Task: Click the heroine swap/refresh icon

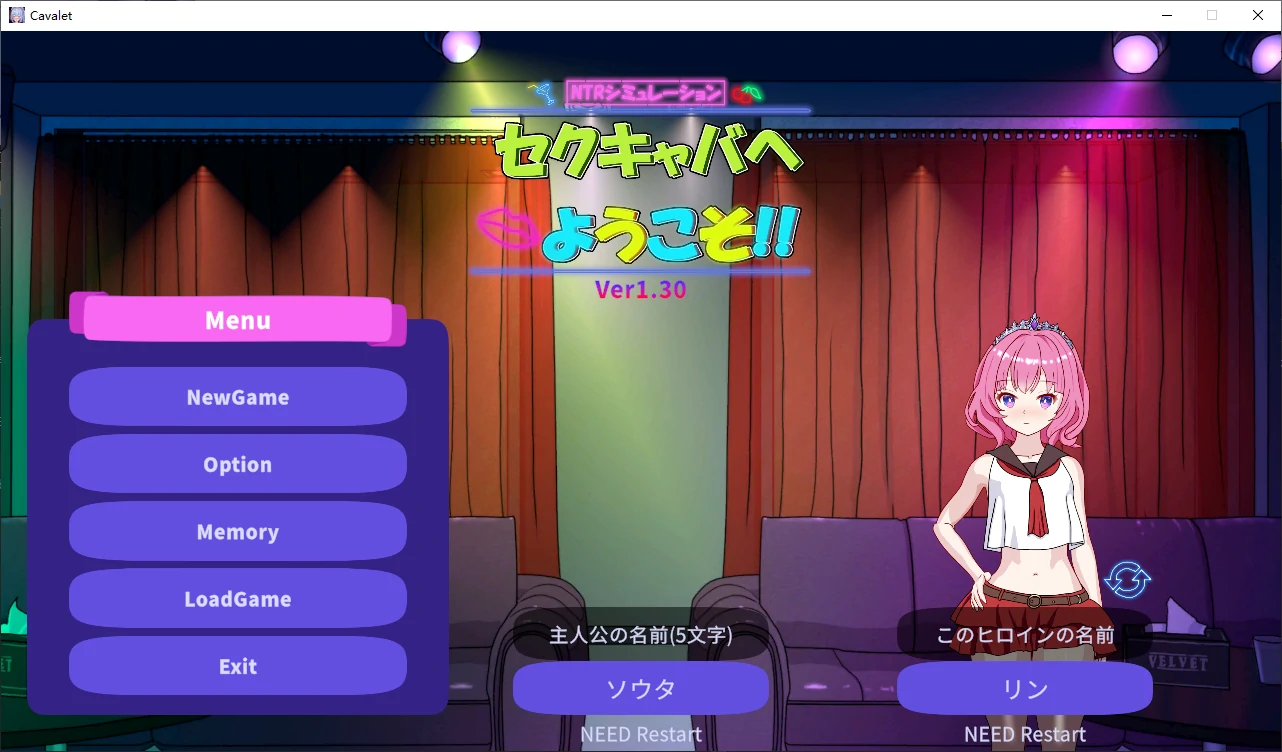Action: (1127, 580)
